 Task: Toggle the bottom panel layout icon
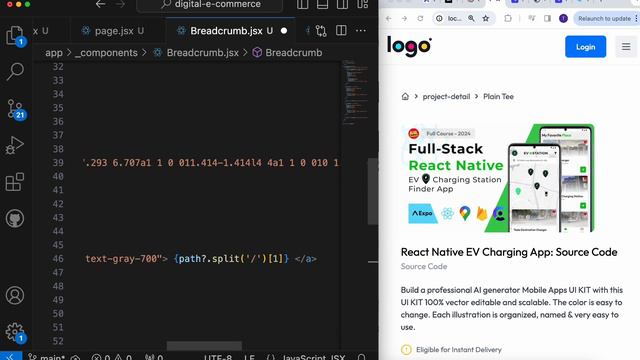[322, 4]
